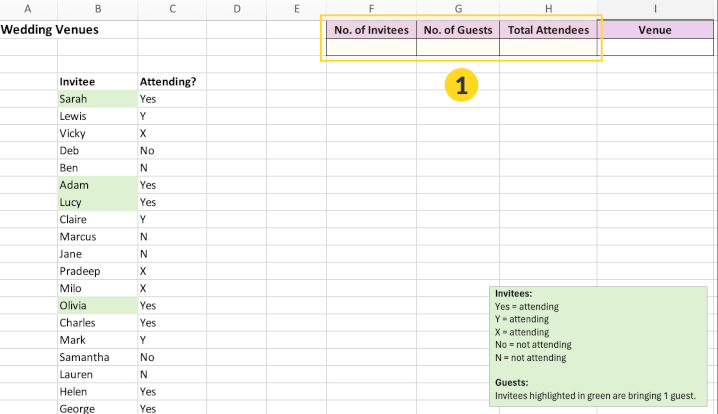This screenshot has height=414, width=718.
Task: Click the yellow number 1 callout badge
Action: [x=460, y=87]
